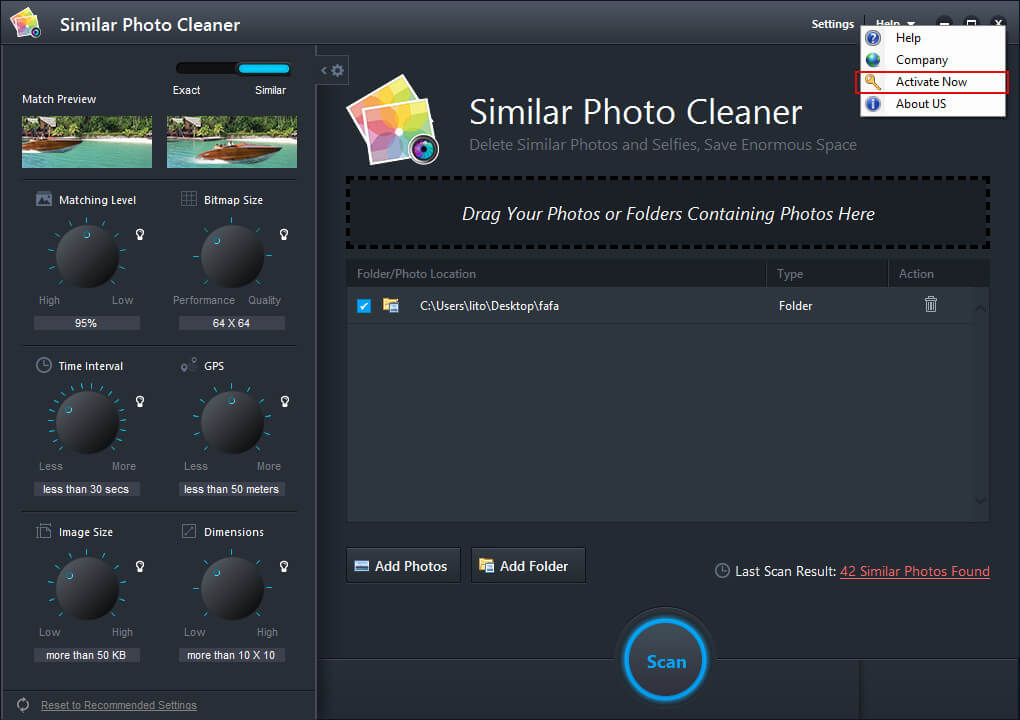The width and height of the screenshot is (1020, 720).
Task: Click the large photo stack app logo
Action: (394, 119)
